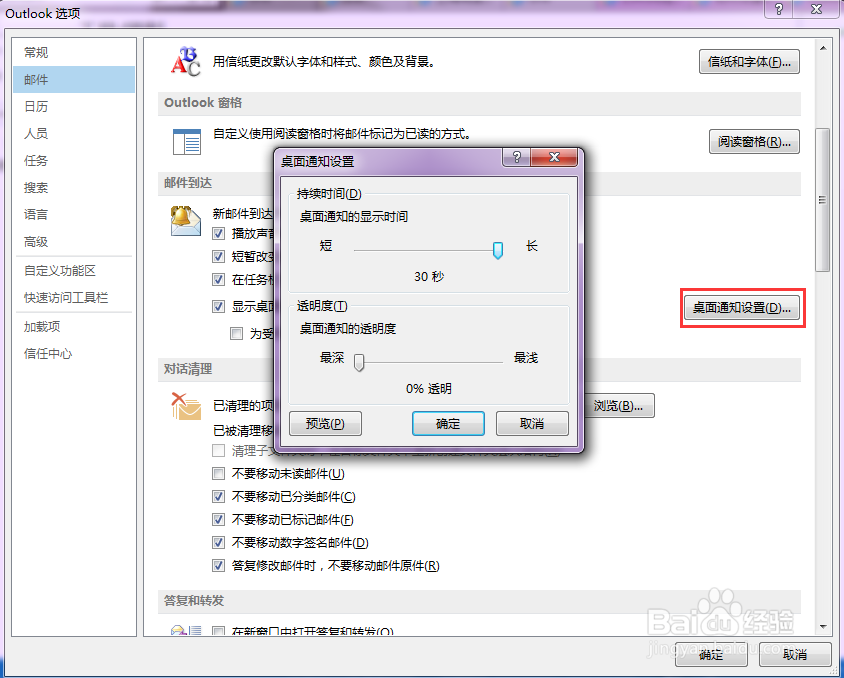Uncheck 不要移动已标记邮件(F)
This screenshot has width=844, height=678.
pyautogui.click(x=219, y=520)
